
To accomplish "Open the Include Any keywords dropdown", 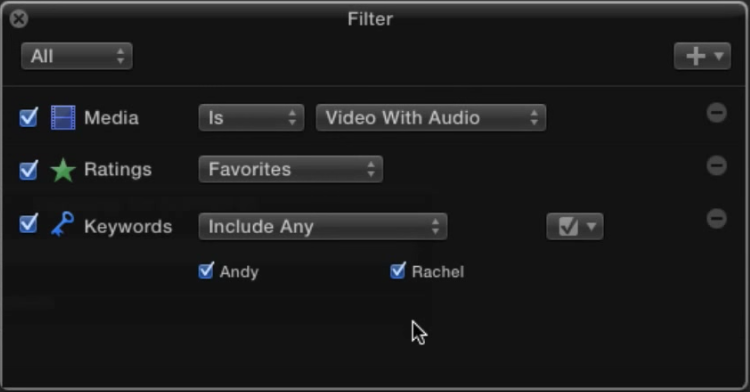I will tap(323, 227).
